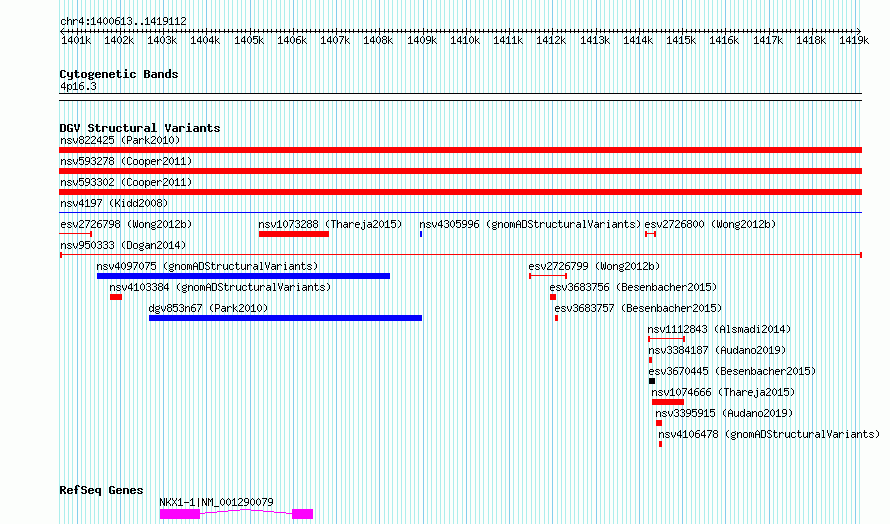Open nsv4305996 gnomAD variant label

[530, 224]
